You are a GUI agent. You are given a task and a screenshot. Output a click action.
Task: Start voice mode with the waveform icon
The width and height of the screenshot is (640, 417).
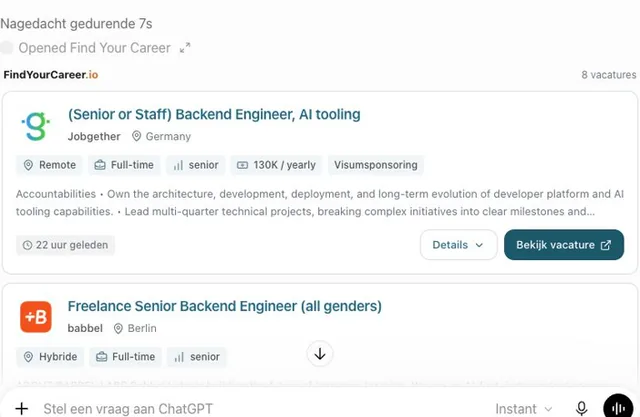[x=619, y=408]
